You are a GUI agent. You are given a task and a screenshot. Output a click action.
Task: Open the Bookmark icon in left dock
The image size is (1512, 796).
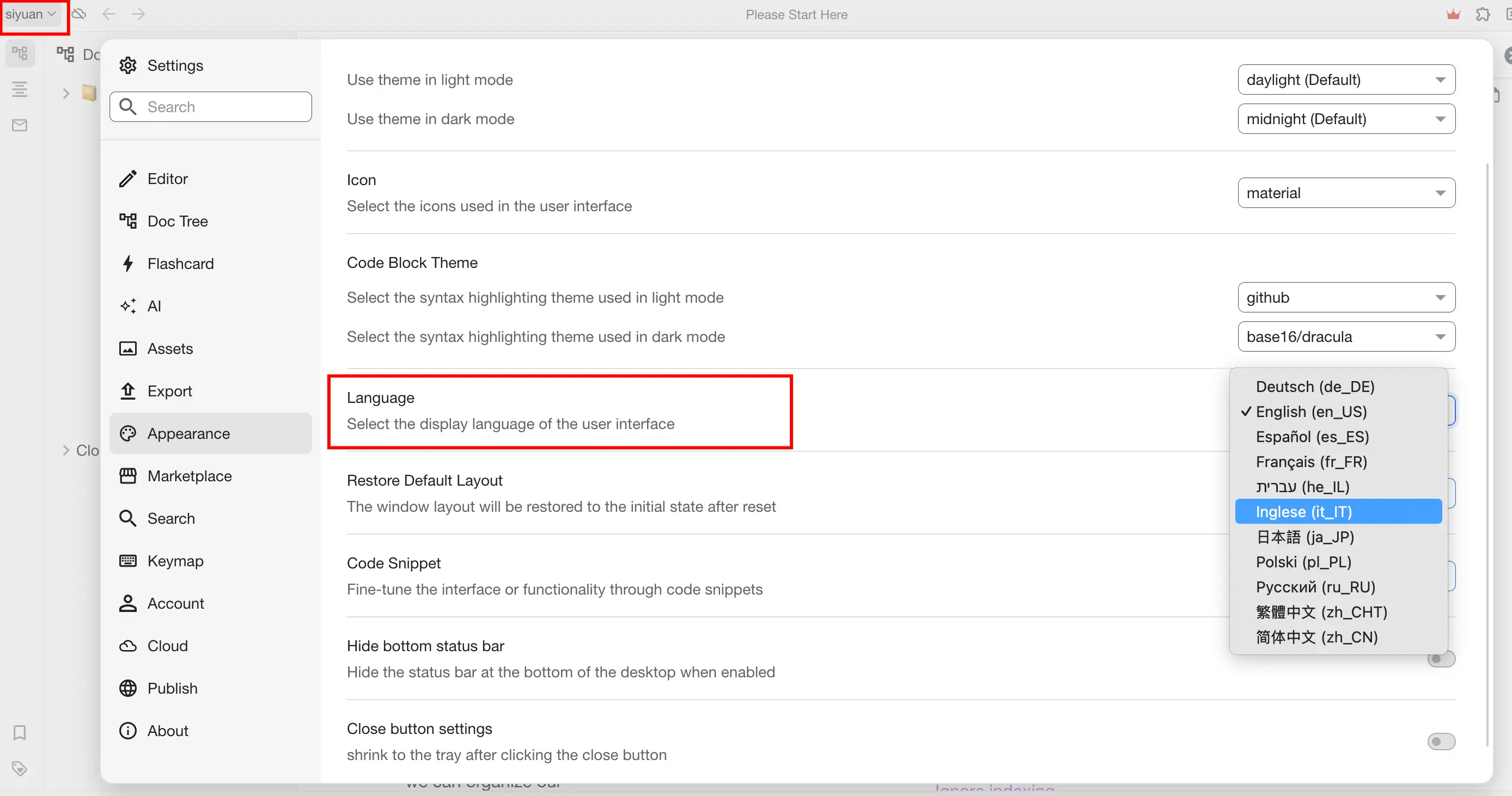[20, 732]
